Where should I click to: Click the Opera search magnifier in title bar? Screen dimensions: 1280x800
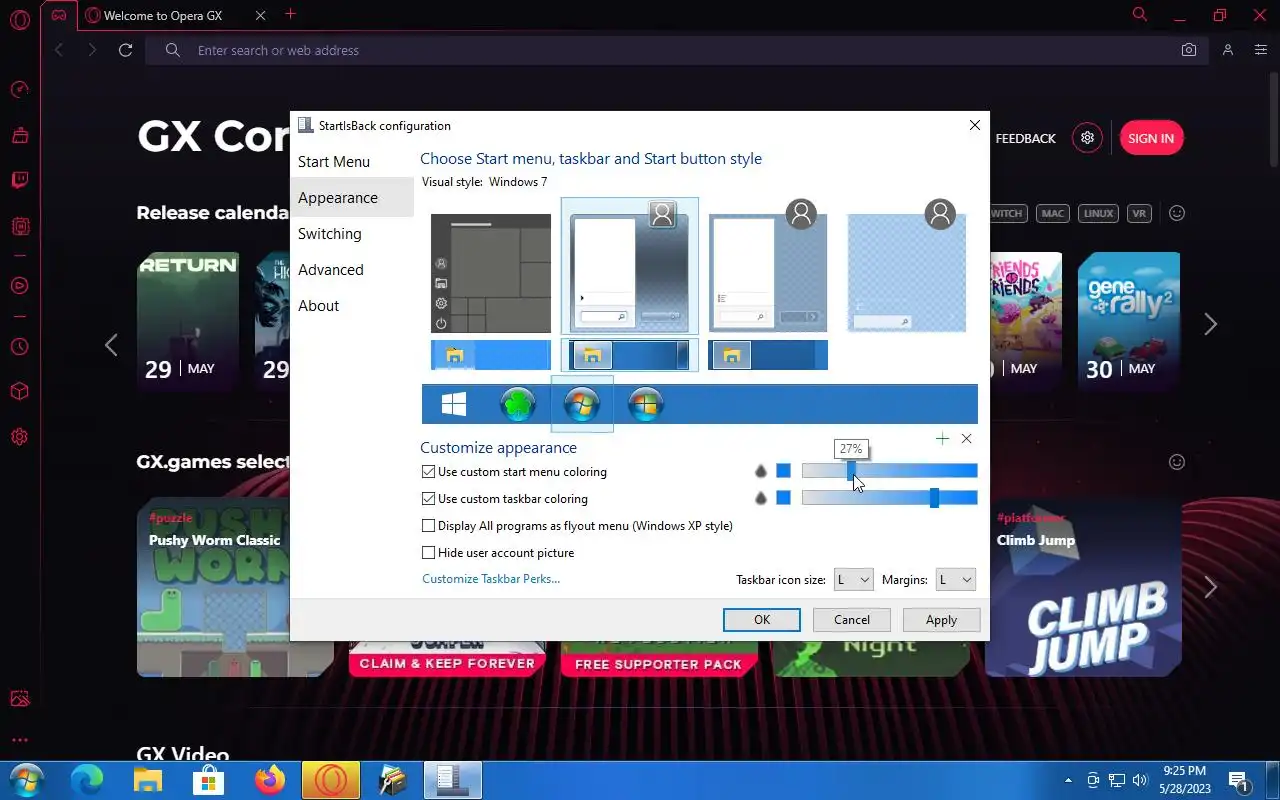1140,14
